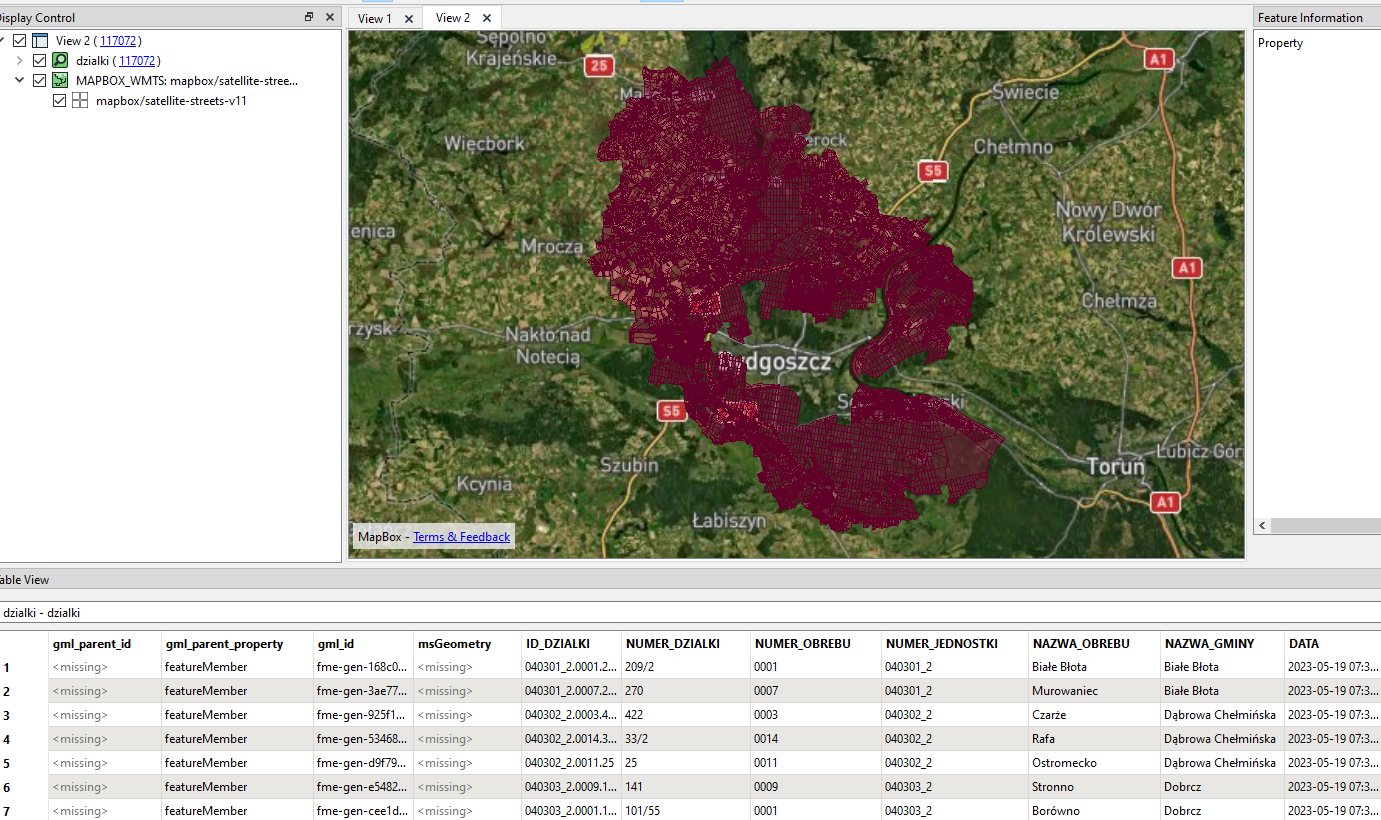Toggle the MAPBOX_WMTS layer checkbox
This screenshot has height=820, width=1381.
coord(40,81)
